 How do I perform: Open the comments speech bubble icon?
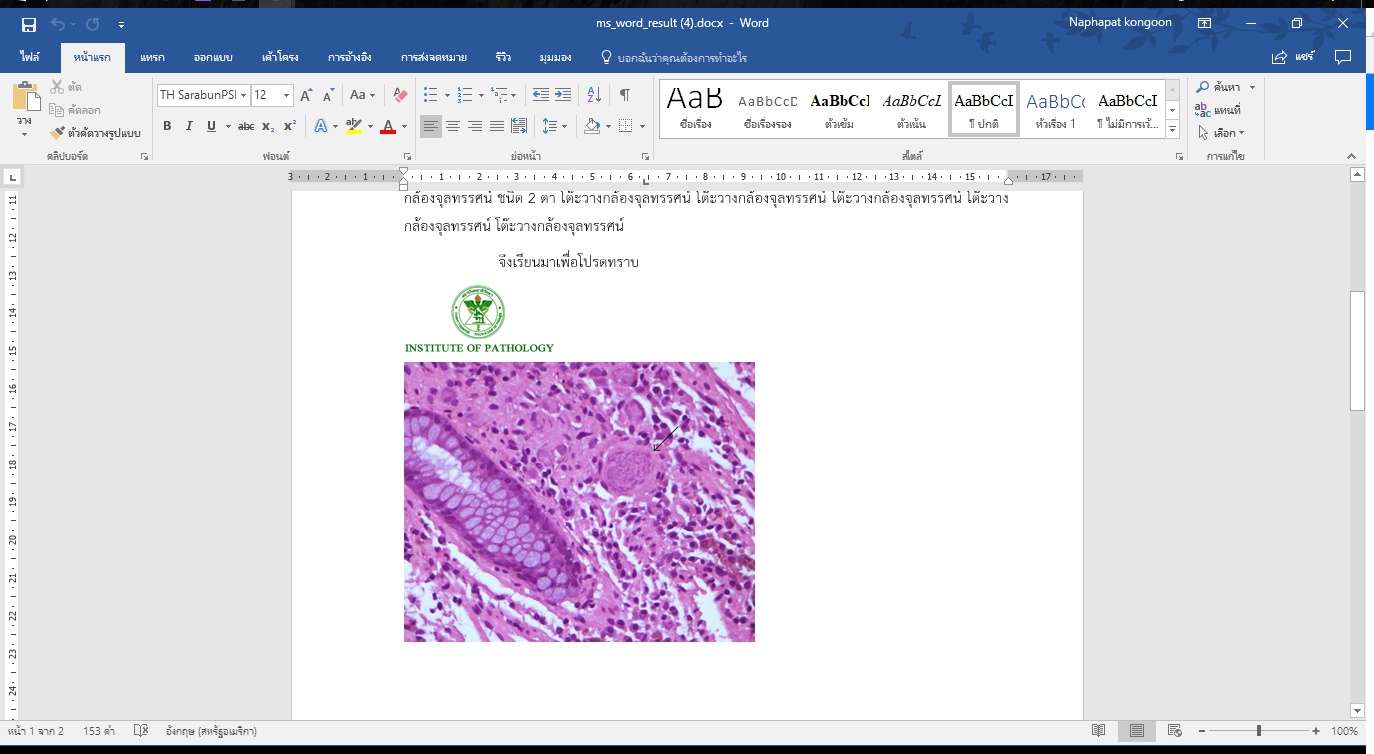coord(1343,58)
